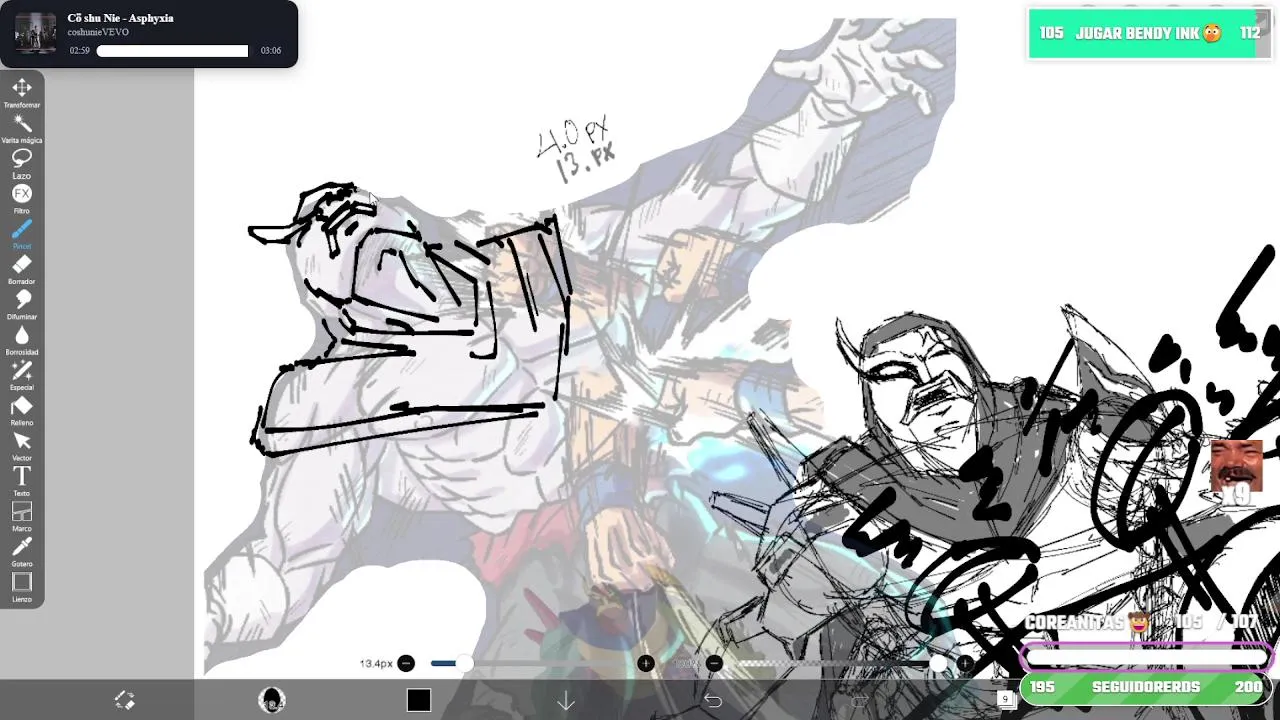Screen dimensions: 1280x720
Task: Select the Borrosidad blur tool
Action: 22,340
